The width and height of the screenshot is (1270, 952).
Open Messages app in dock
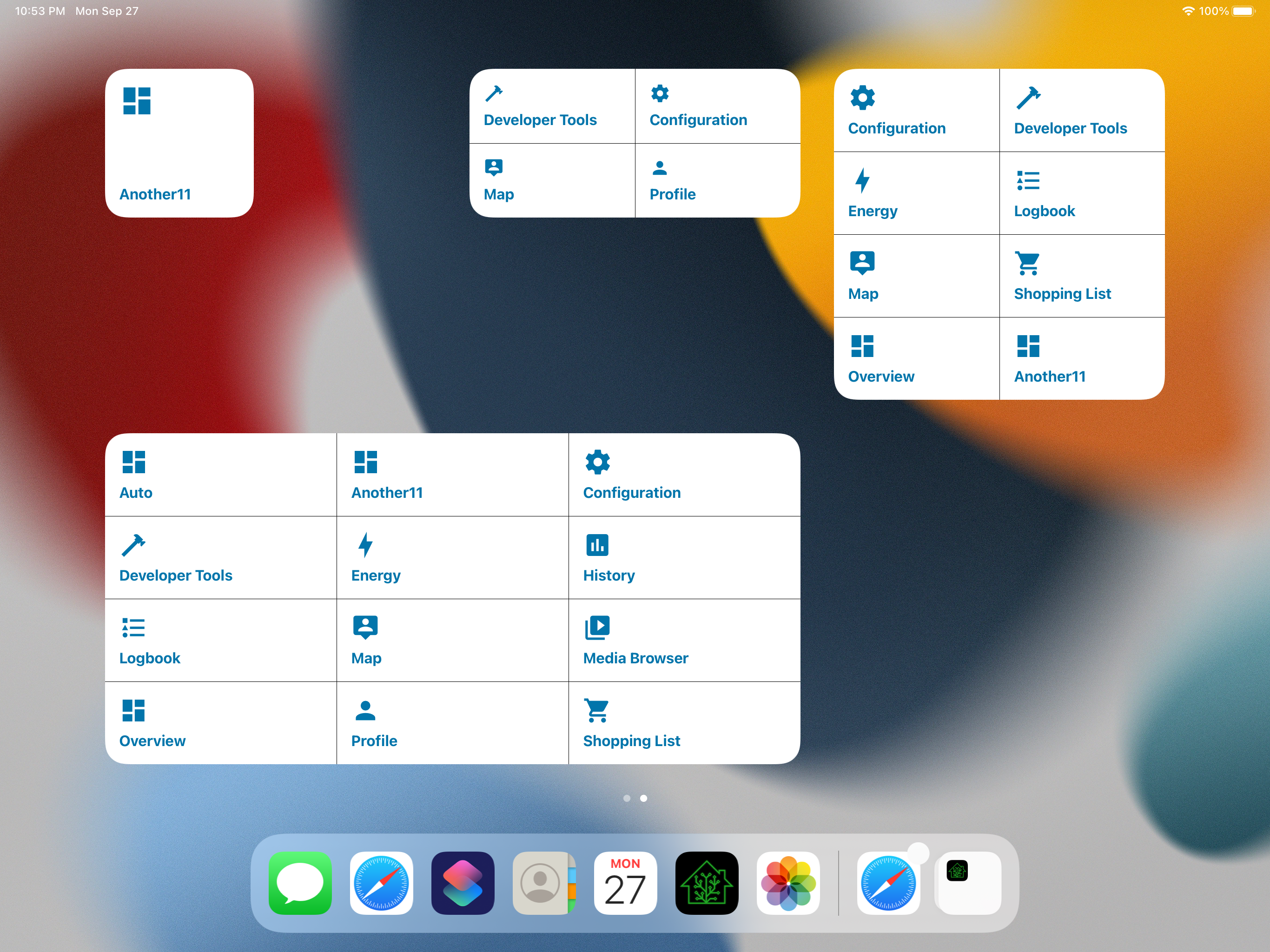click(300, 883)
